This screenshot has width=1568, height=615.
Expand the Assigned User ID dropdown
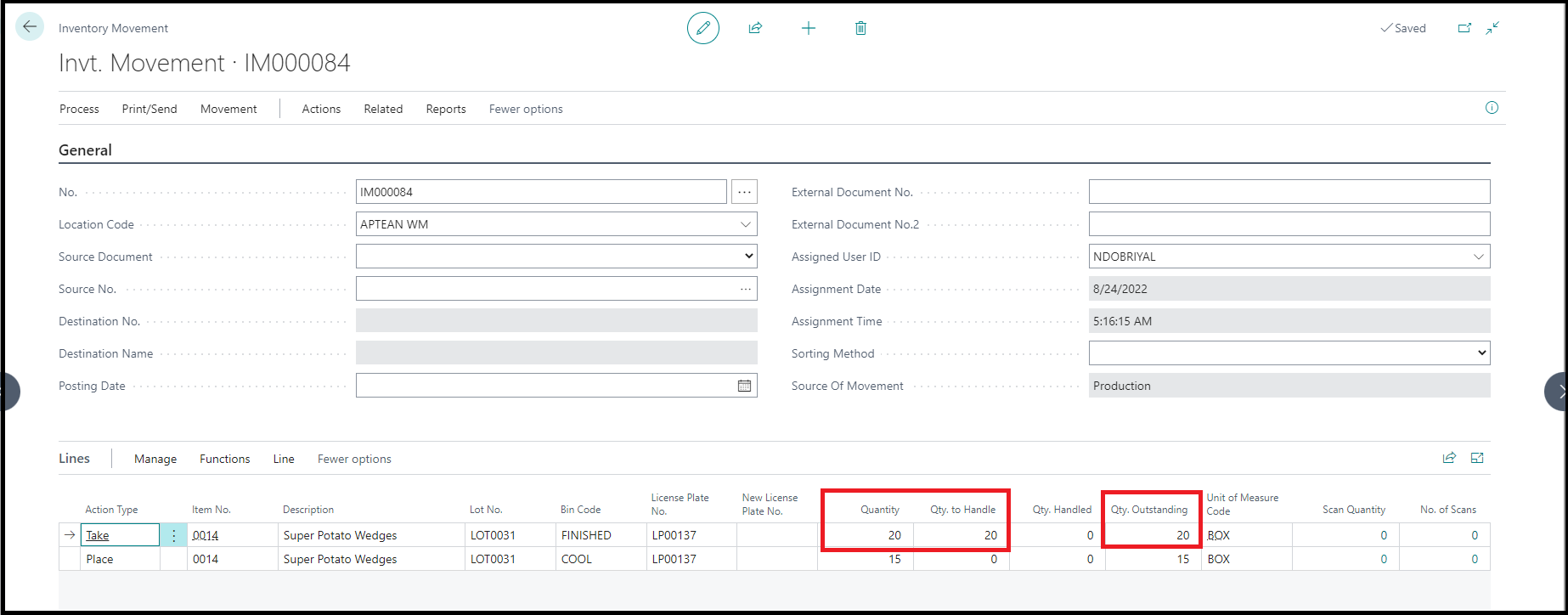[x=1479, y=257]
